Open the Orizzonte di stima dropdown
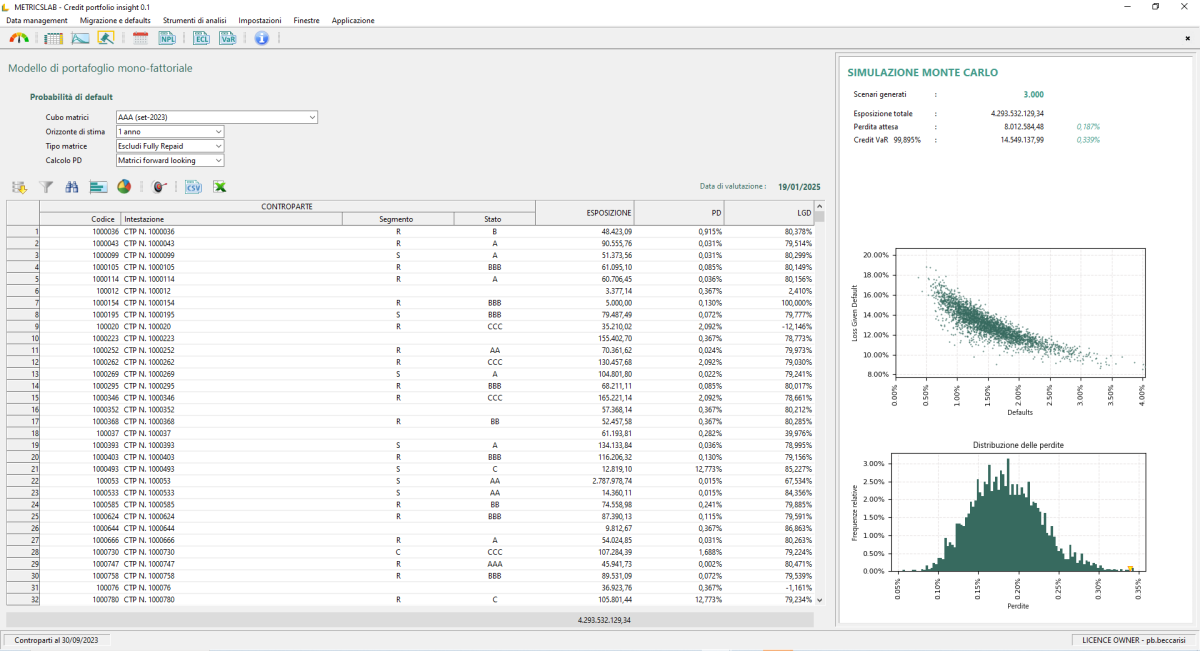The image size is (1200, 651). pos(218,131)
